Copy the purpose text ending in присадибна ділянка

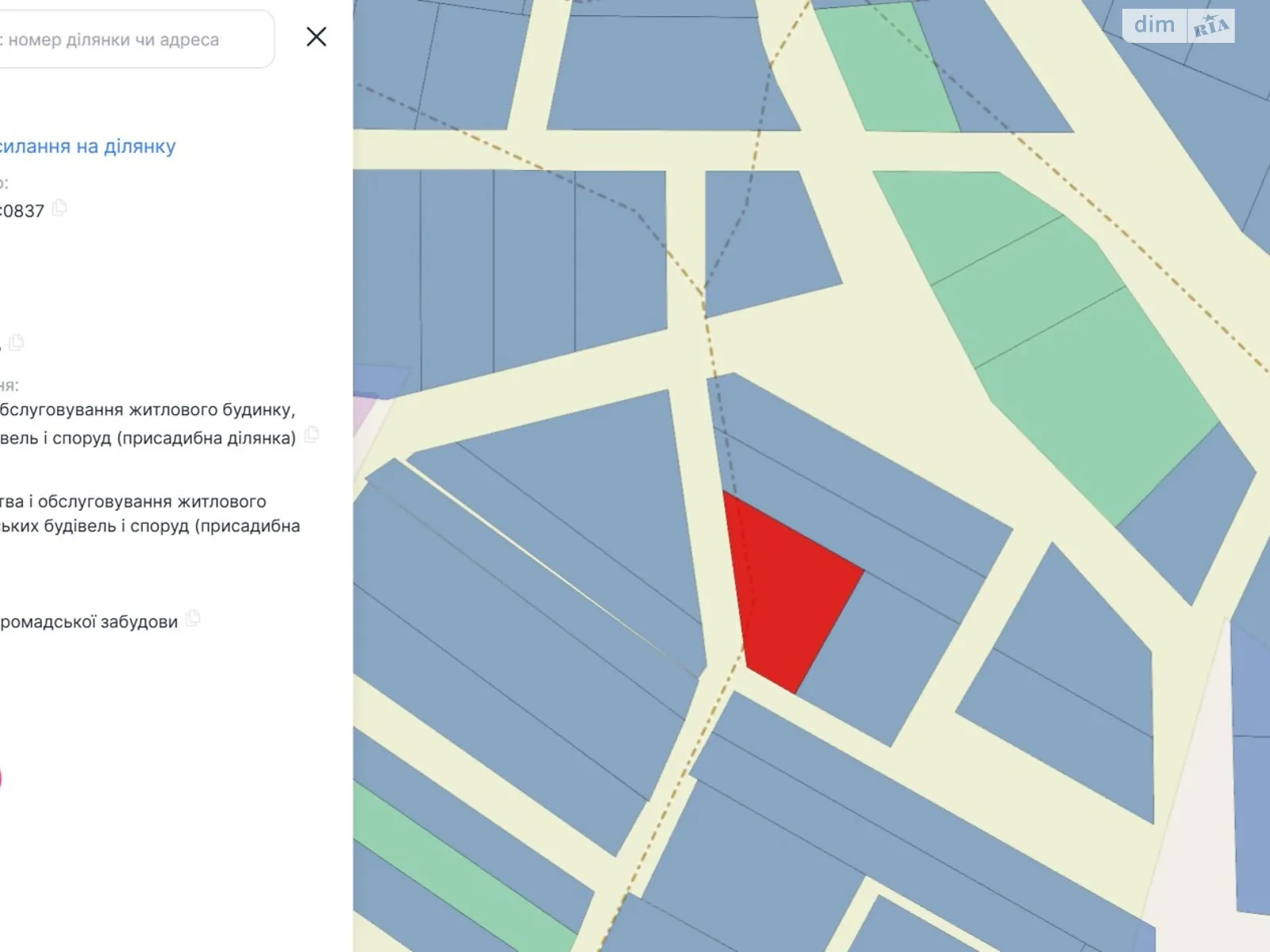tap(312, 435)
